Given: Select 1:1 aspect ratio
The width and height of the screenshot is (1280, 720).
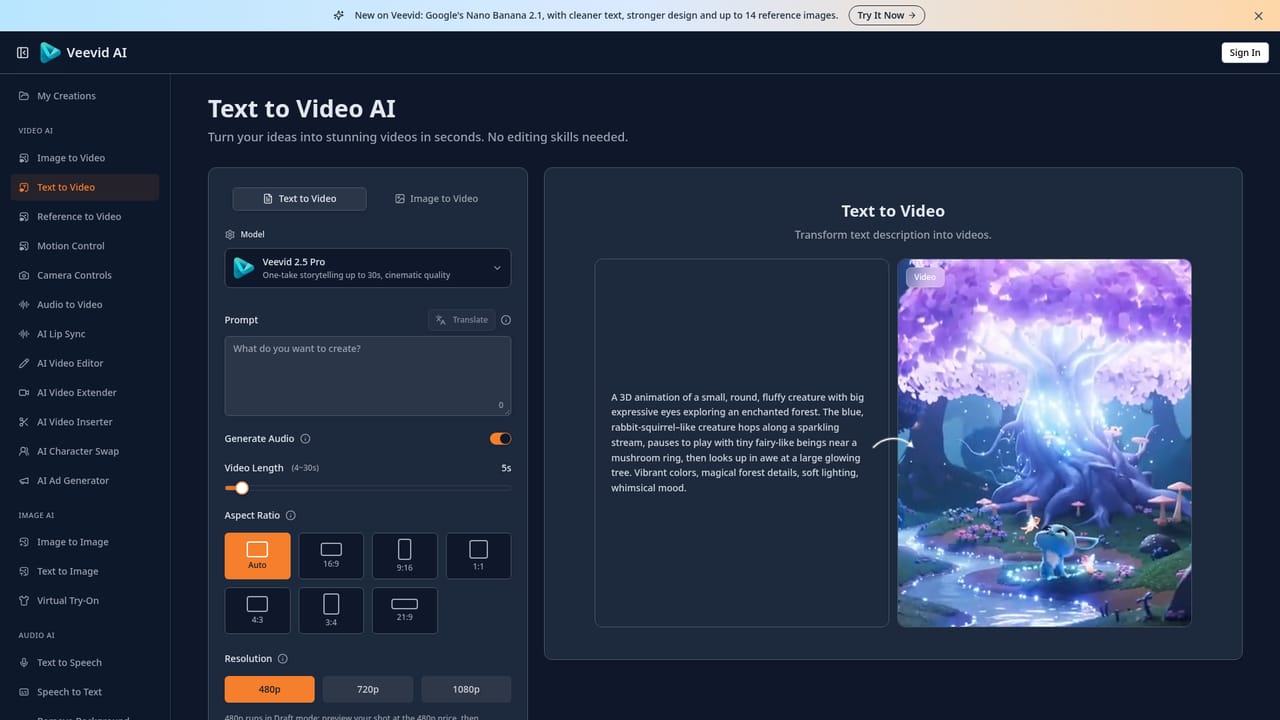Looking at the screenshot, I should pos(478,556).
